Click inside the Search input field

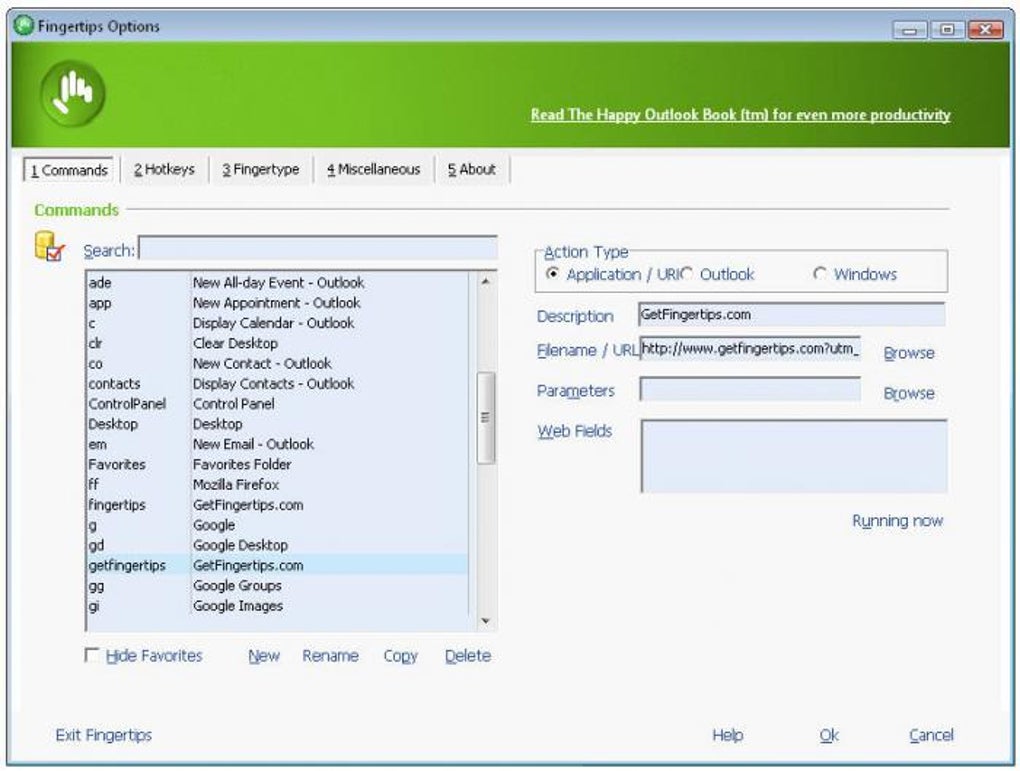(x=318, y=248)
